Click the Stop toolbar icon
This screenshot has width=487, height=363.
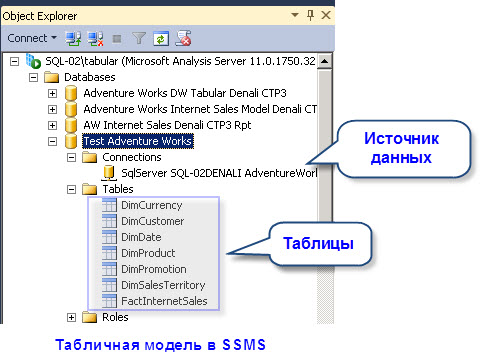pos(117,39)
